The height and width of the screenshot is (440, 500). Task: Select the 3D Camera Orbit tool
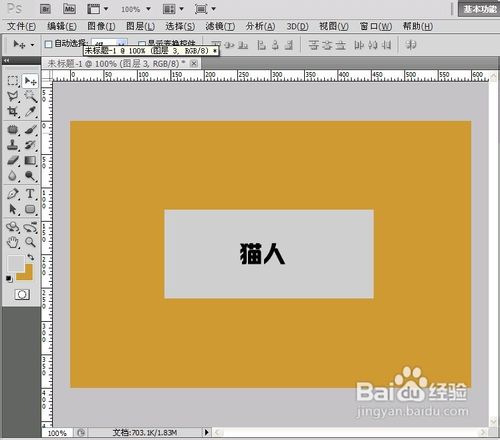pyautogui.click(x=30, y=227)
